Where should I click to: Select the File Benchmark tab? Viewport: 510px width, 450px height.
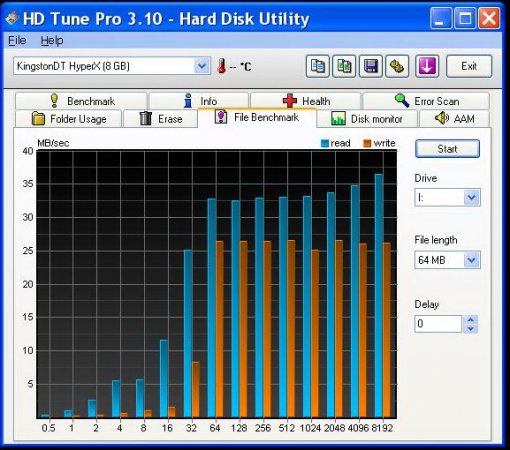[257, 118]
